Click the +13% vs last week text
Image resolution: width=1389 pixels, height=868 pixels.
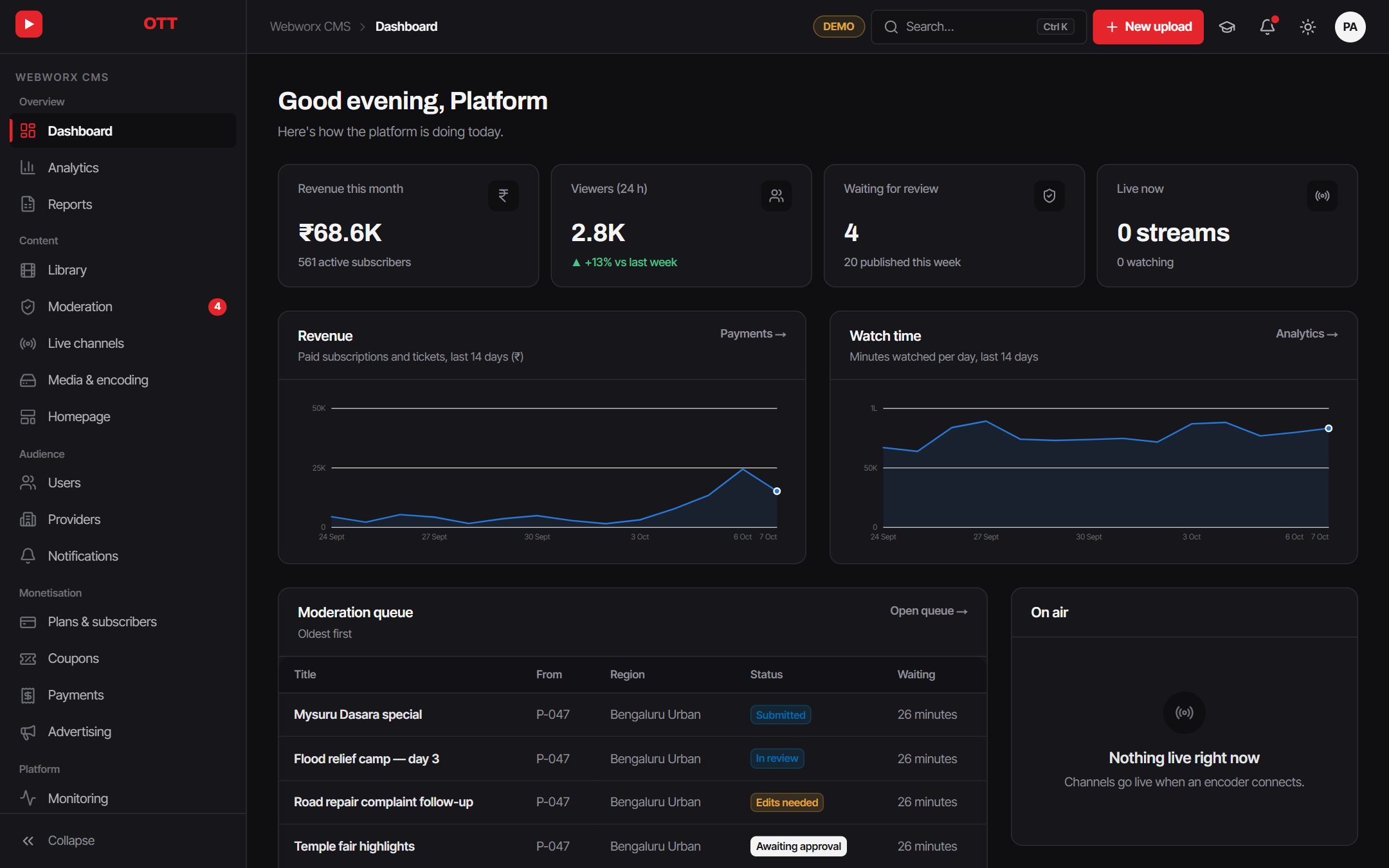[624, 262]
